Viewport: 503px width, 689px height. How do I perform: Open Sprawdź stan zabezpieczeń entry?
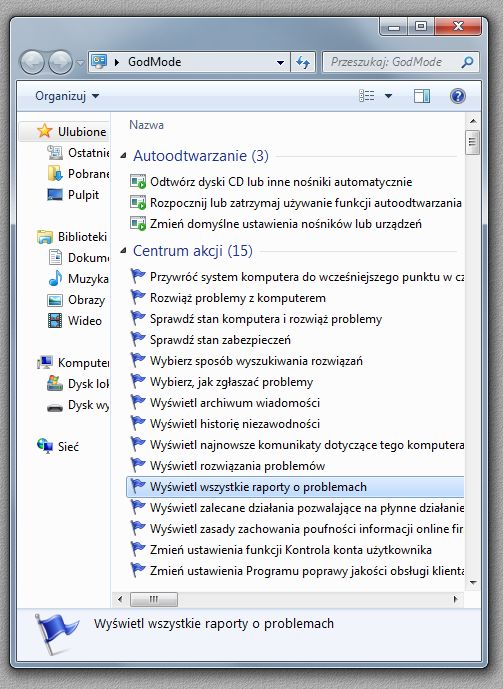[220, 340]
